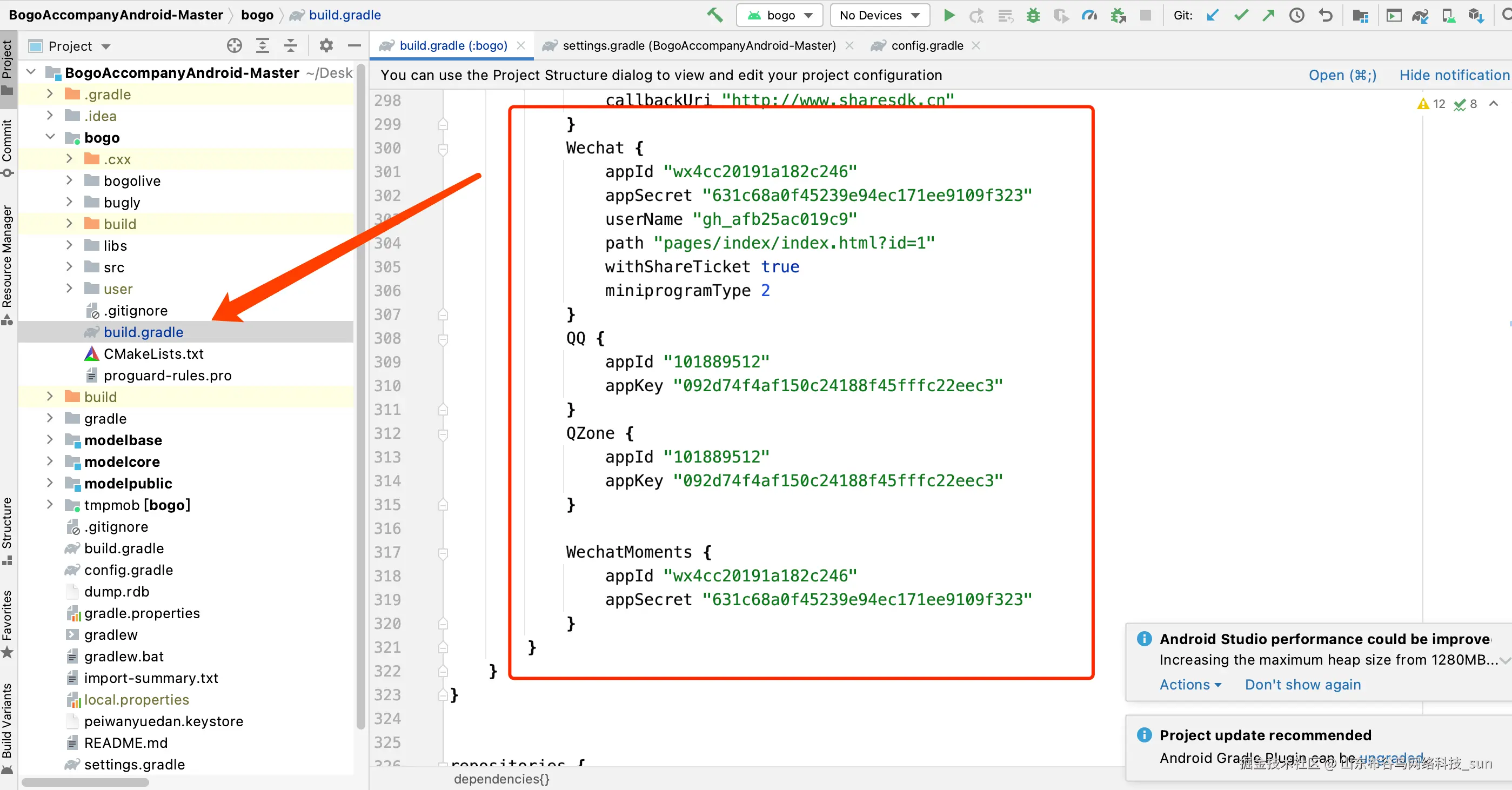
Task: Switch to settings.gradle editor tab
Action: [699, 46]
